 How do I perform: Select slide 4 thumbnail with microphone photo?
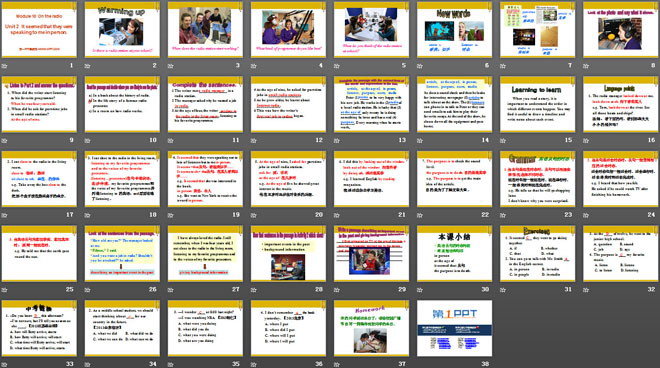click(288, 29)
